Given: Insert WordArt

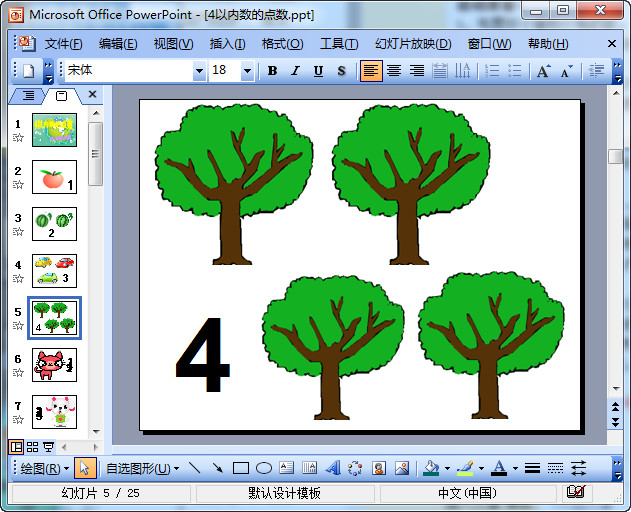Looking at the screenshot, I should coord(333,468).
